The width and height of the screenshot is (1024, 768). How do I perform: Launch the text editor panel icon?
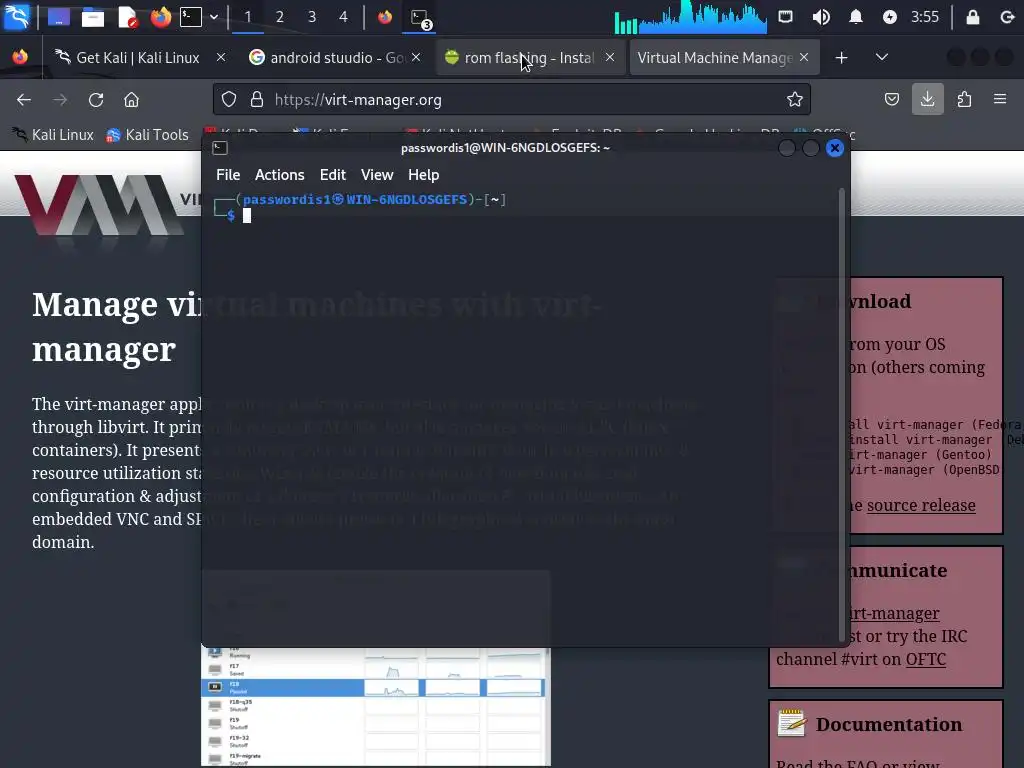click(127, 17)
